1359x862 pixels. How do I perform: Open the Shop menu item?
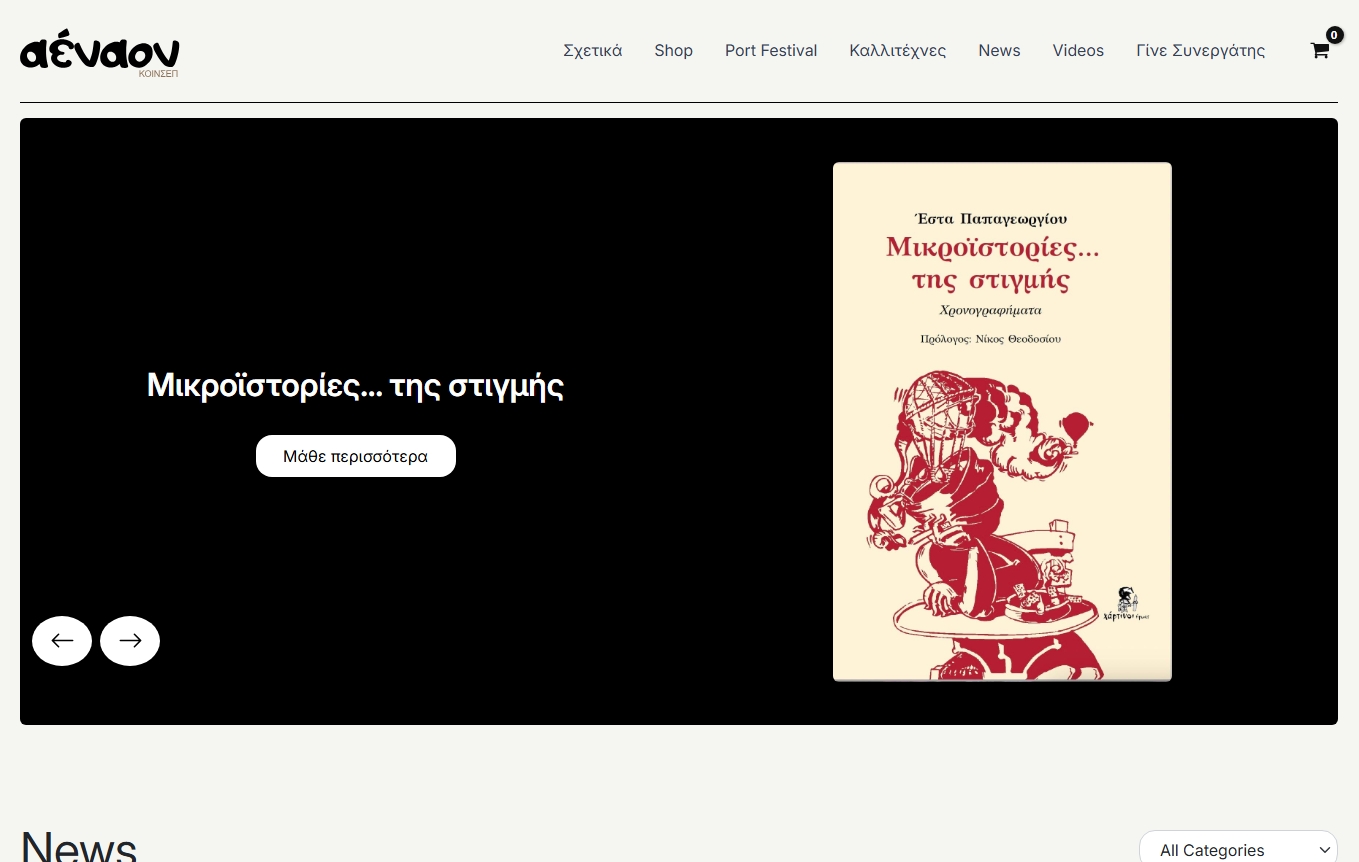(x=674, y=50)
